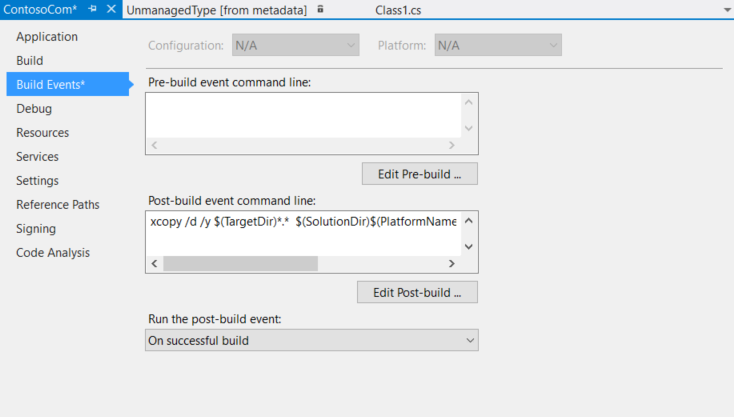
Task: Switch to UnmanagedType [from metadata] tab
Action: (218, 9)
